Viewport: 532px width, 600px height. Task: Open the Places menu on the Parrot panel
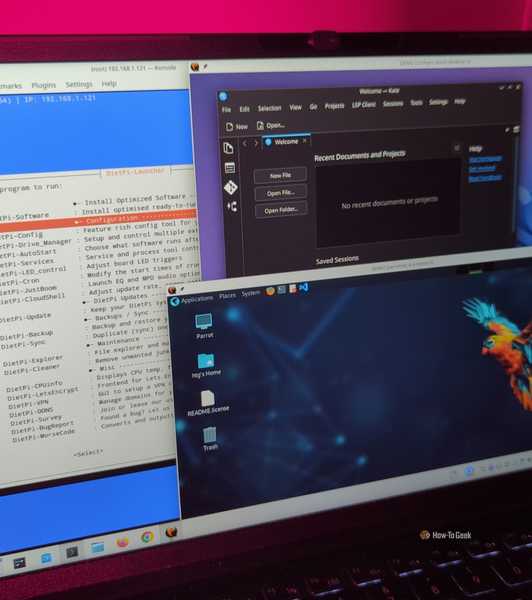[227, 296]
